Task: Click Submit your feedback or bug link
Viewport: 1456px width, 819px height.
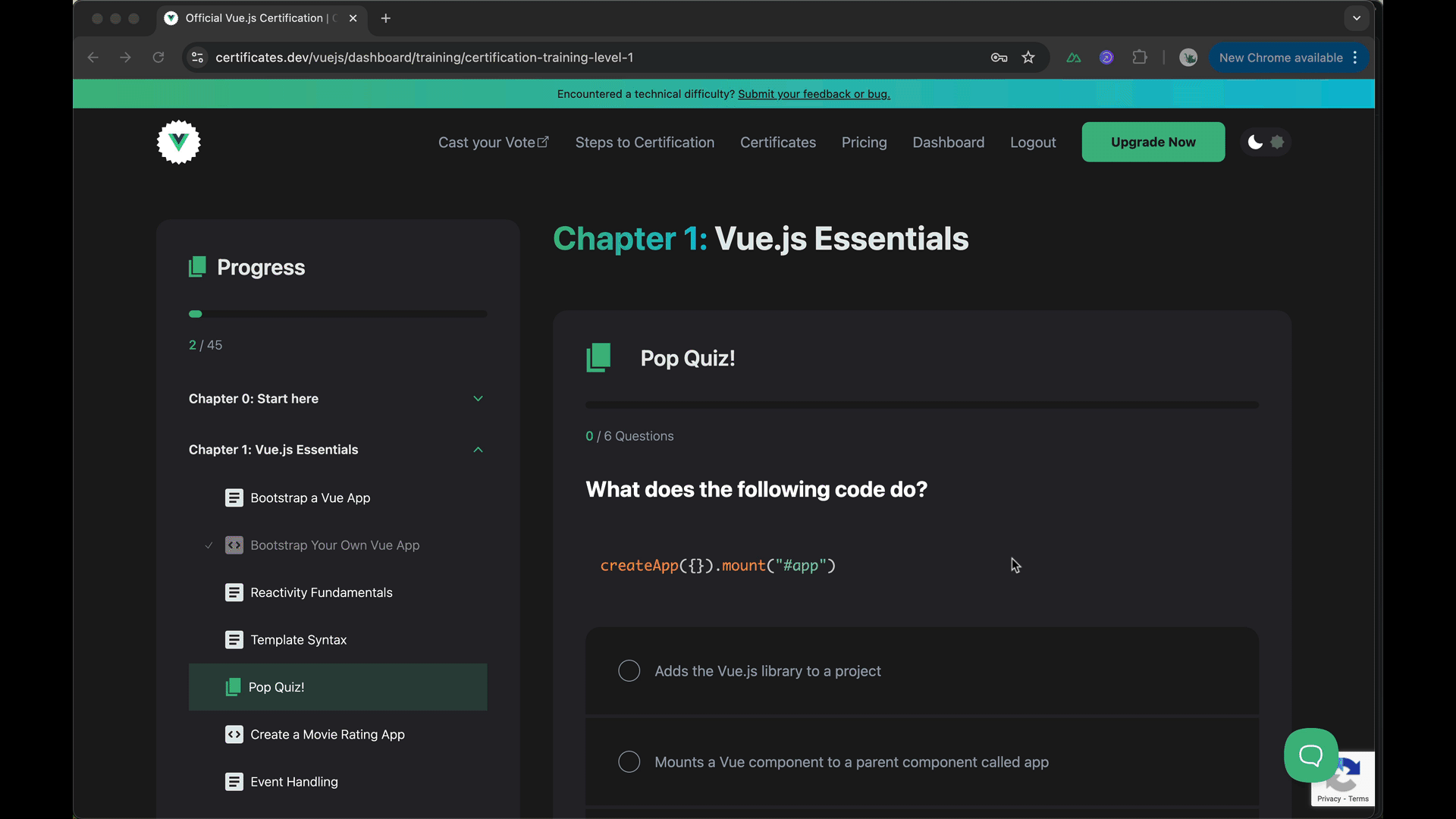Action: point(814,94)
